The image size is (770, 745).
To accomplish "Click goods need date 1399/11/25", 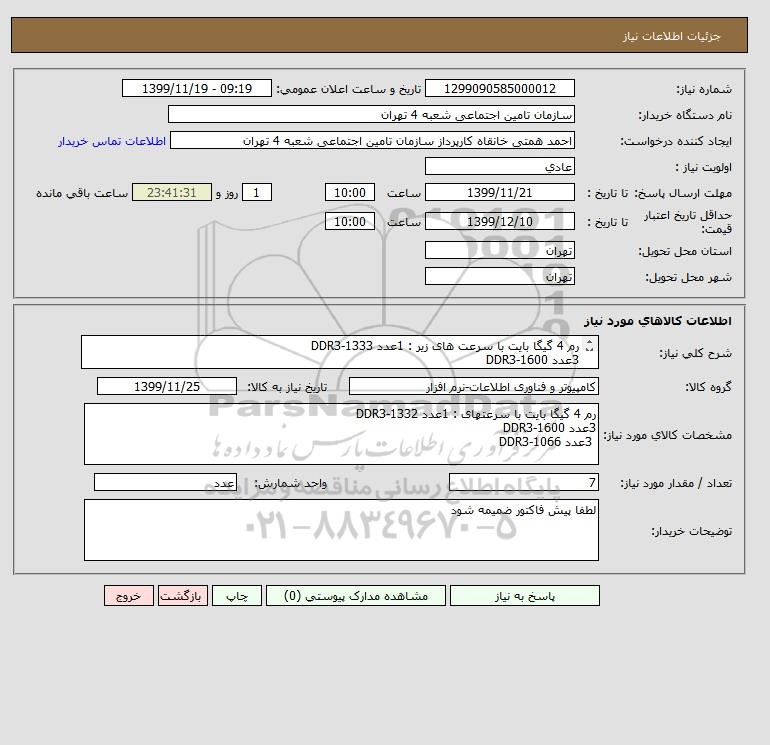I will click(167, 386).
